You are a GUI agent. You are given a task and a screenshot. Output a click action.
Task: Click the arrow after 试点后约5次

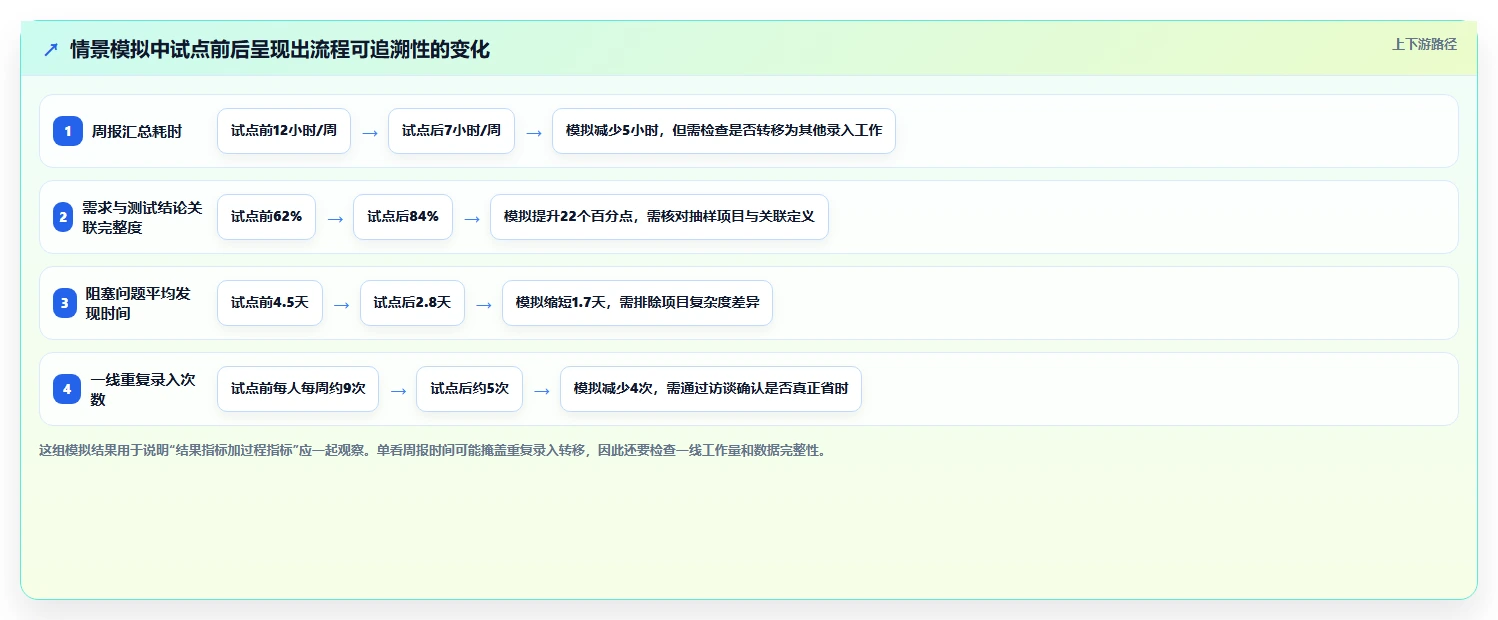tap(542, 390)
